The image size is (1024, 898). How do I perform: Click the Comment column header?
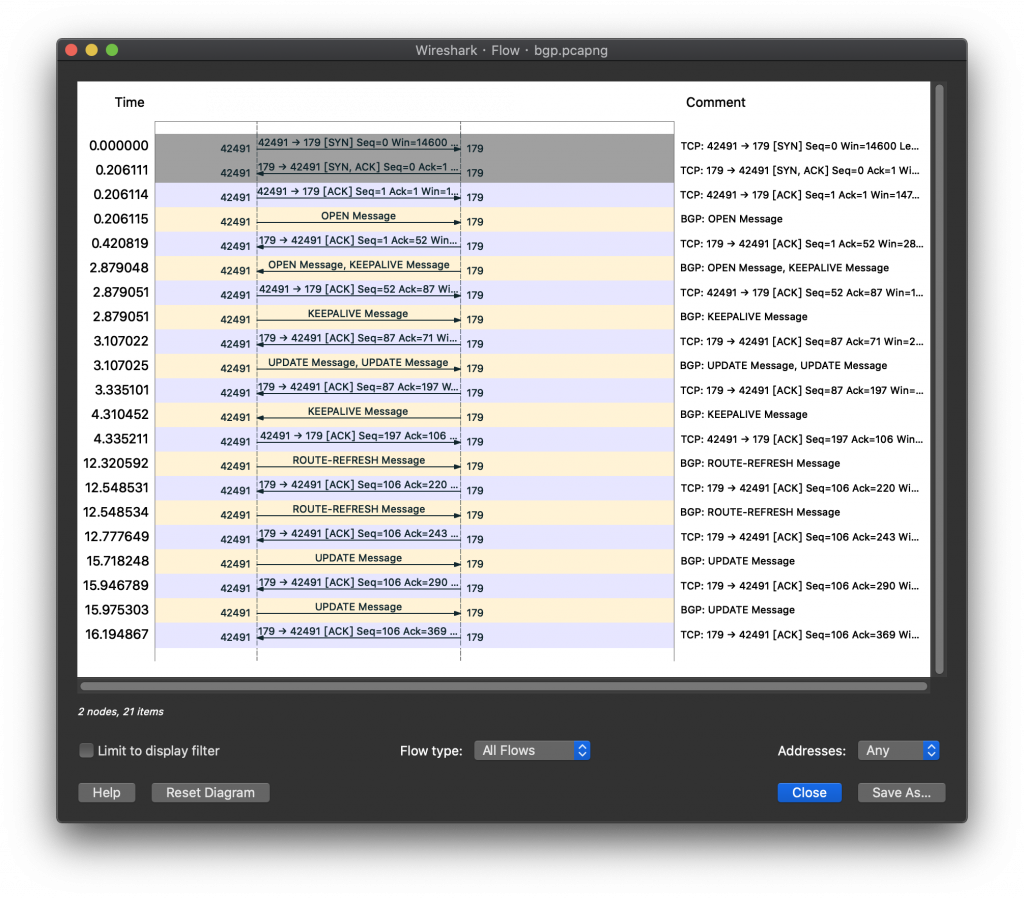(x=715, y=103)
